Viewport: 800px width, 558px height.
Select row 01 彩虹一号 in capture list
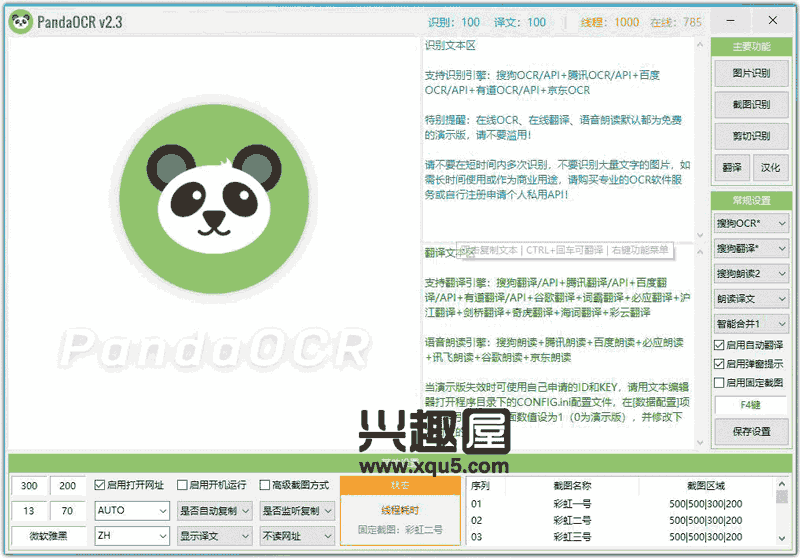pos(620,504)
